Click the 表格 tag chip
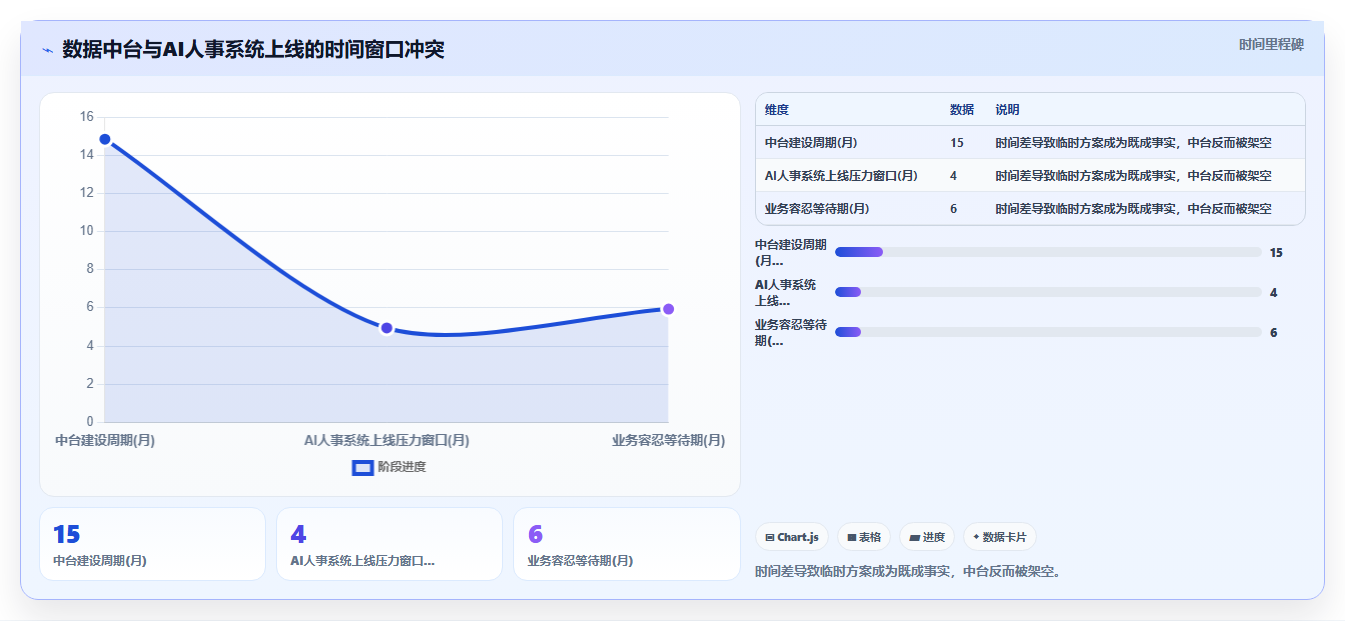Screen dimensions: 1345x621 (864, 537)
